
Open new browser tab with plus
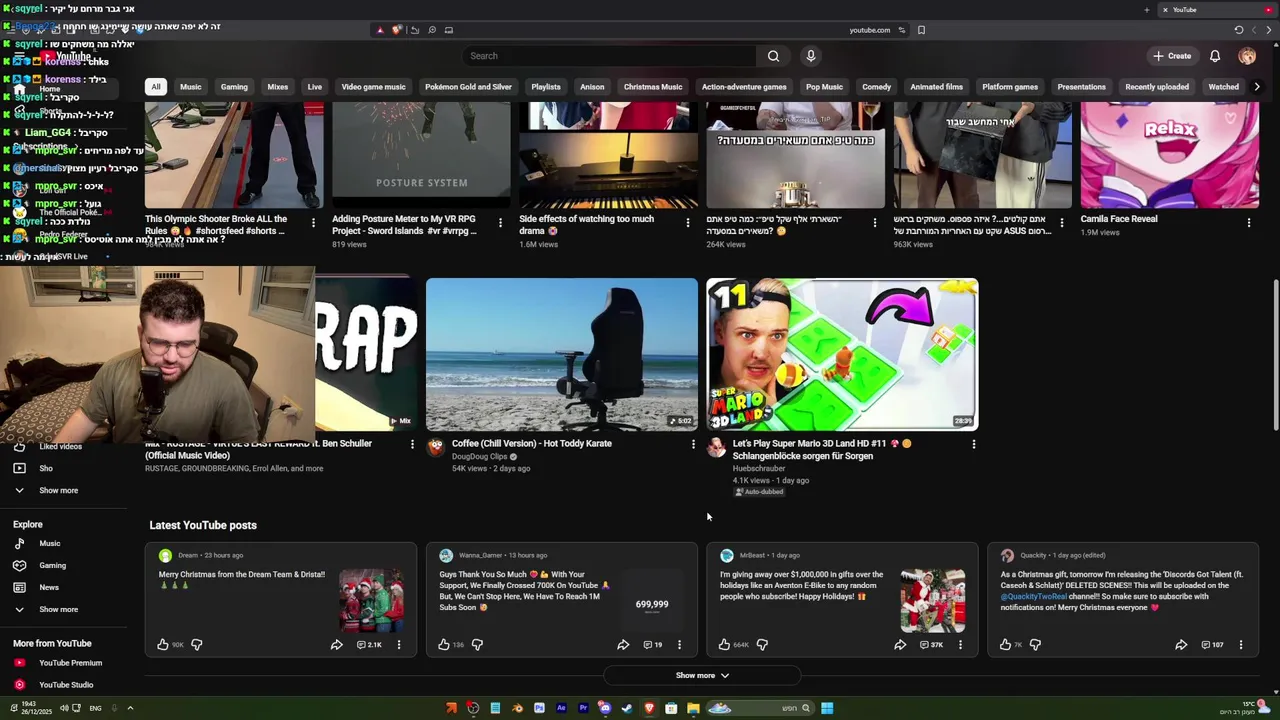click(x=1147, y=10)
